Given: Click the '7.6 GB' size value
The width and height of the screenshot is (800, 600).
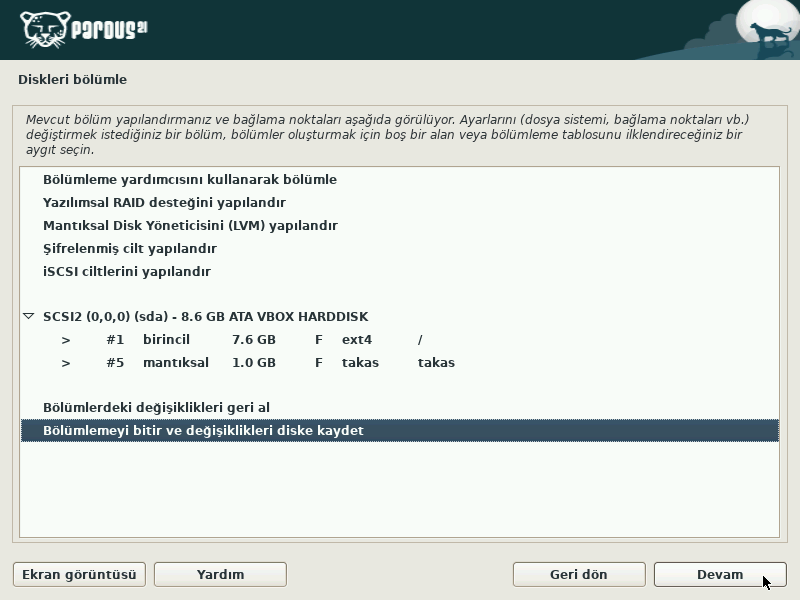Looking at the screenshot, I should click(x=254, y=340).
